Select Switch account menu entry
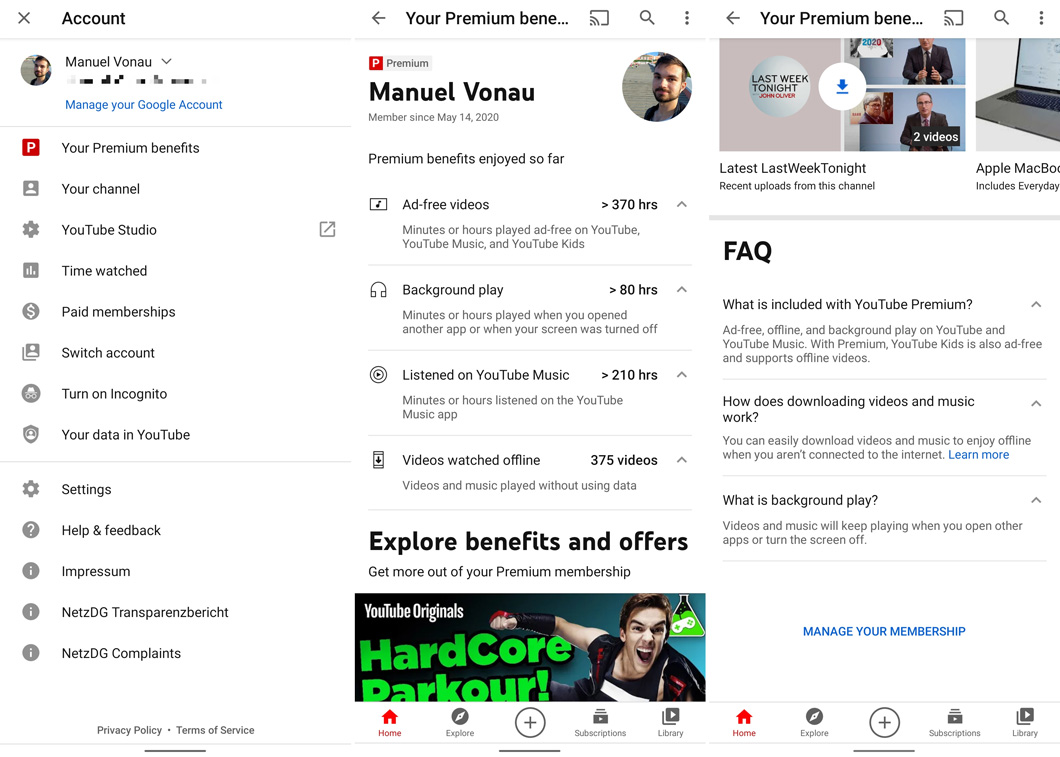Image resolution: width=1060 pixels, height=757 pixels. [175, 353]
